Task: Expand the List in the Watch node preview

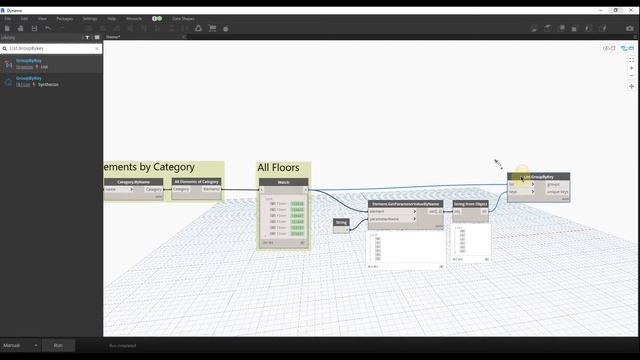Action: pos(268,199)
